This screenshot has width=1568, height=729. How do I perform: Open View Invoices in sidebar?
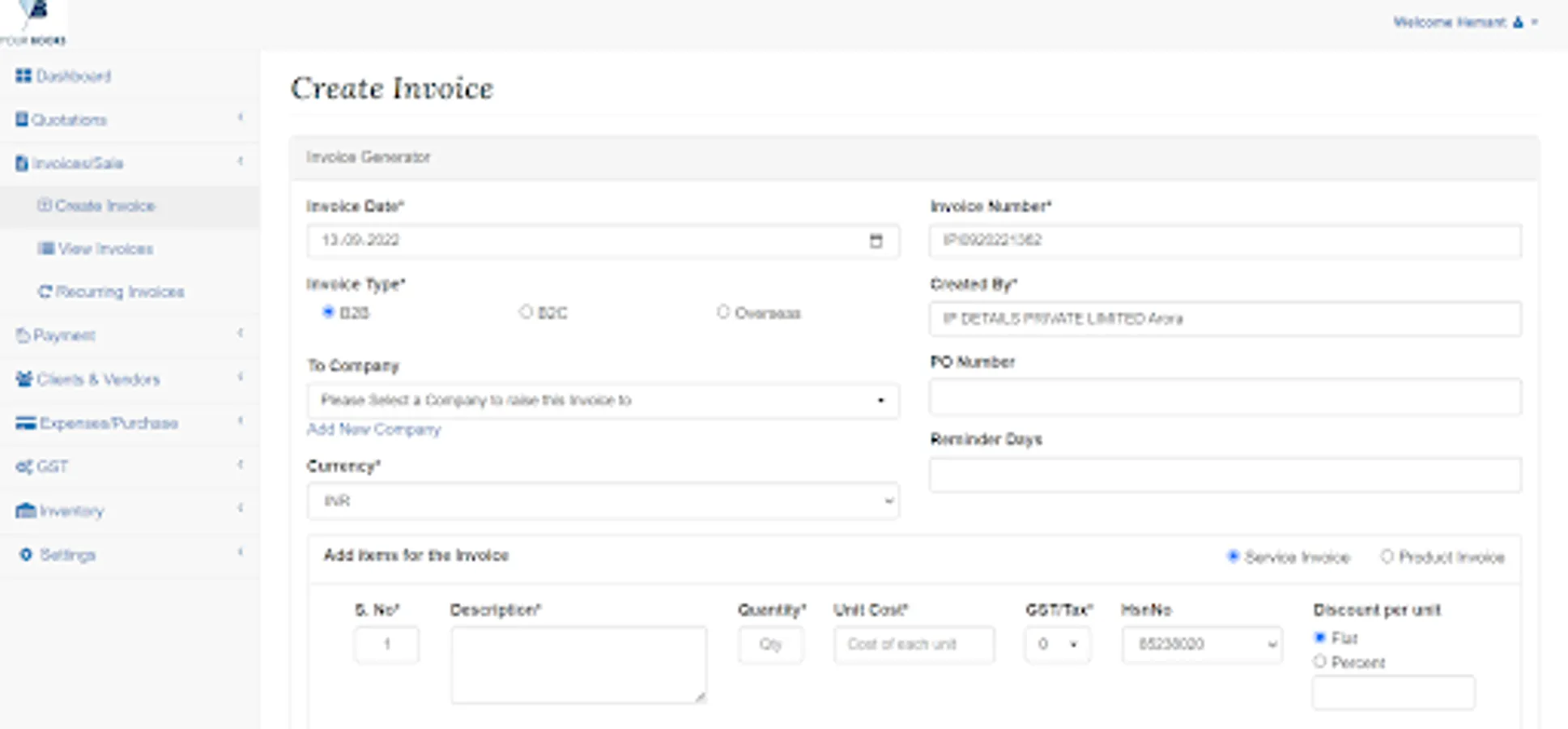[x=105, y=249]
